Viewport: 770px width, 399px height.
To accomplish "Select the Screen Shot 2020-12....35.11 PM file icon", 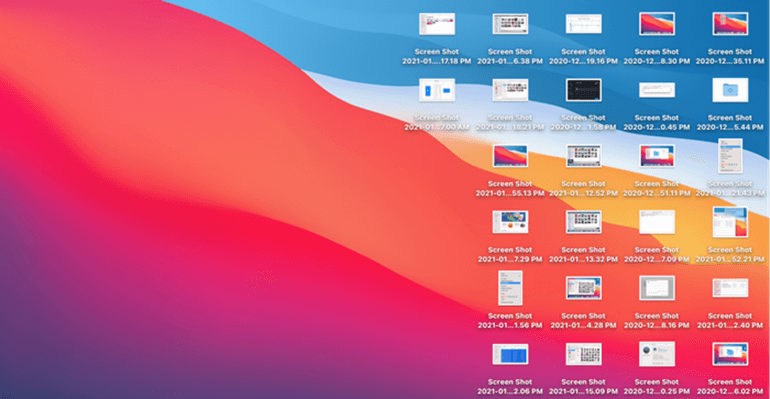I will 730,24.
